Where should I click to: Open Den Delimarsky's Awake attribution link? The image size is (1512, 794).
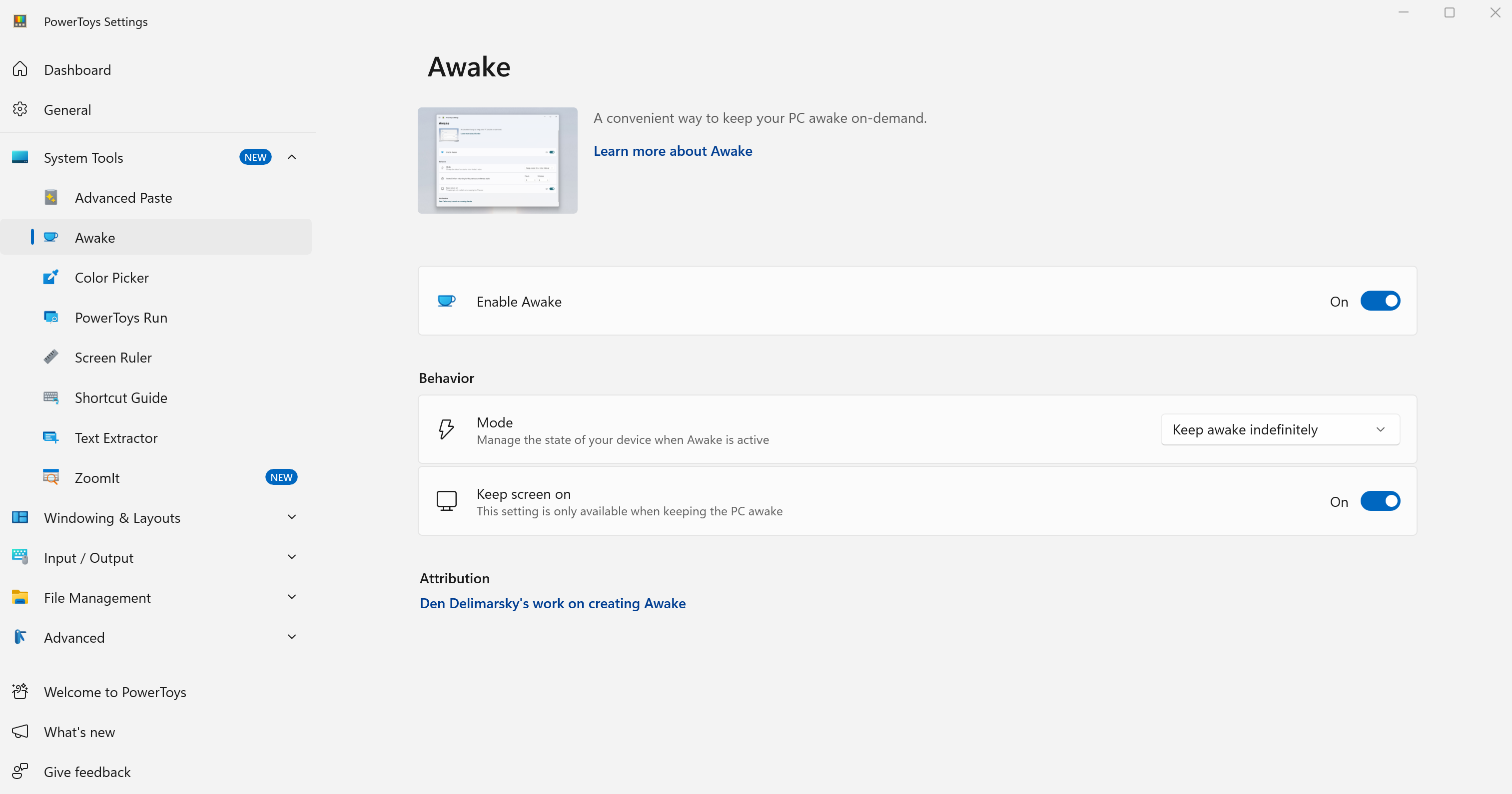[x=552, y=603]
